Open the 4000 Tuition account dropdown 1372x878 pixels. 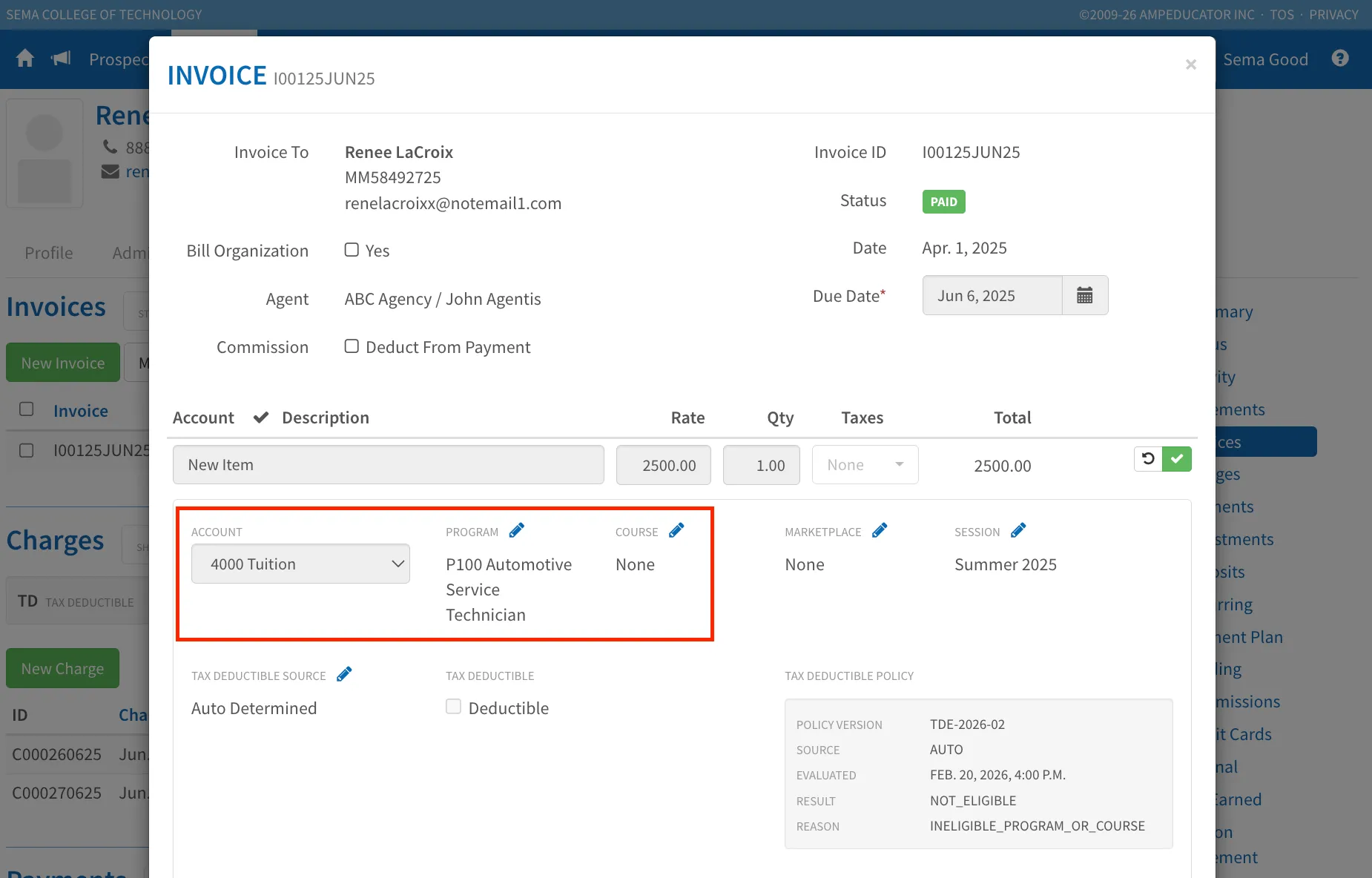(300, 564)
